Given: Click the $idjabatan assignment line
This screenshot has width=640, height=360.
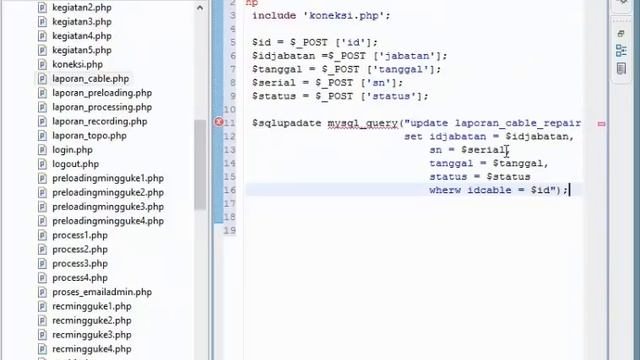Looking at the screenshot, I should click(349, 56).
